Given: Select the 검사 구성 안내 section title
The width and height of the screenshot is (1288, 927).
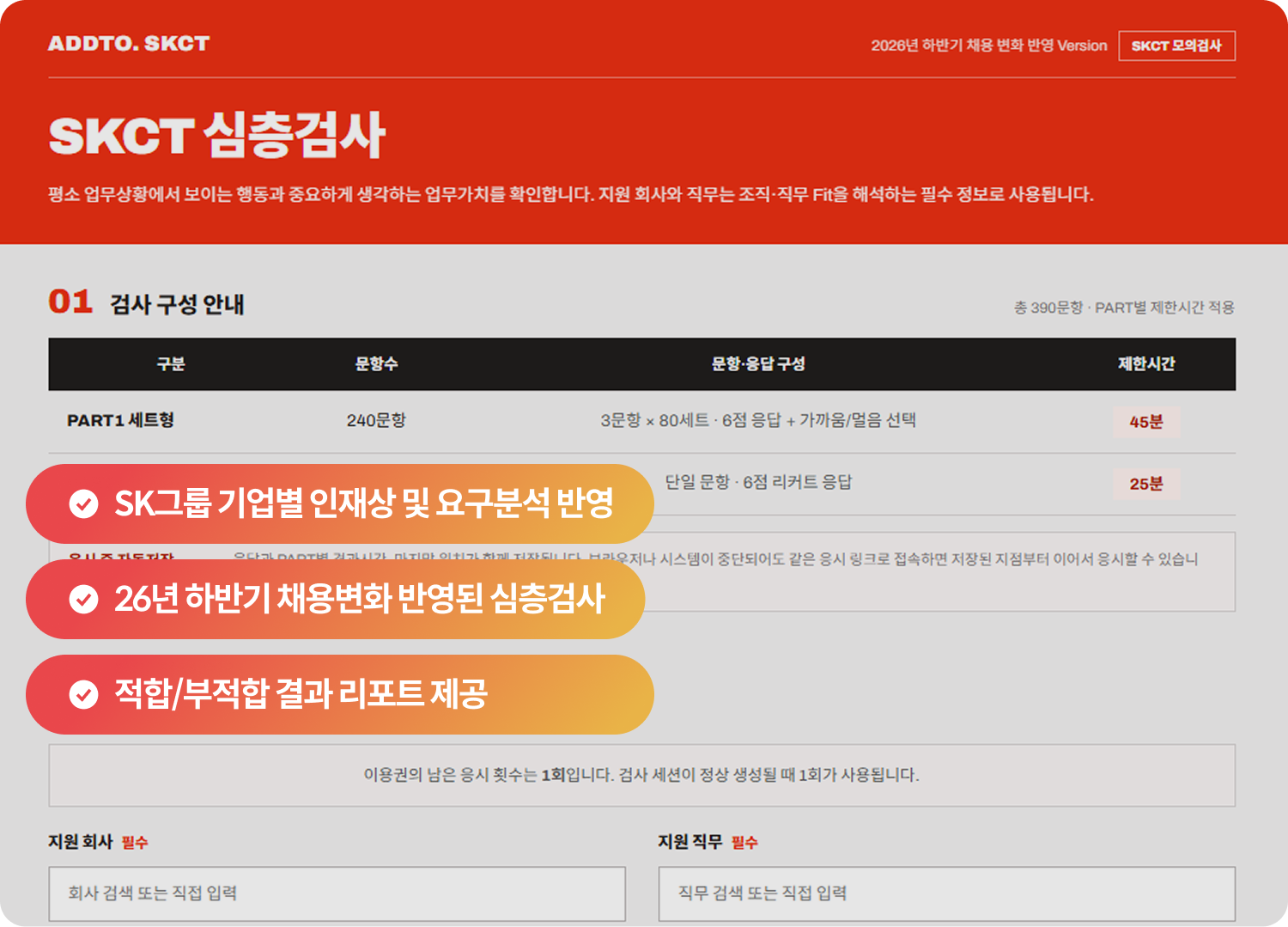Looking at the screenshot, I should (177, 304).
